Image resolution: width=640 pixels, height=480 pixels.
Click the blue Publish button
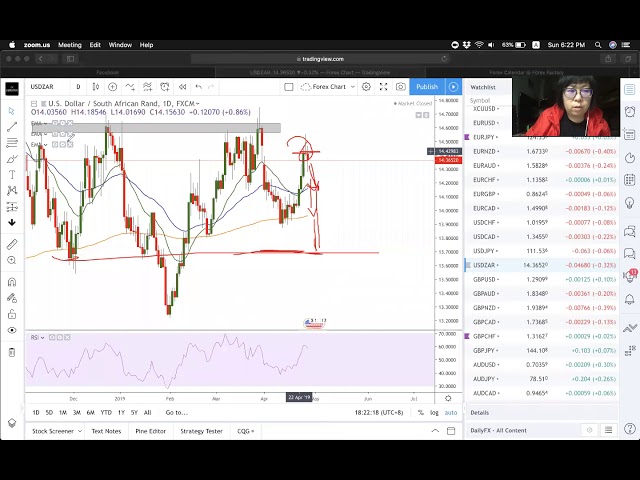(427, 87)
